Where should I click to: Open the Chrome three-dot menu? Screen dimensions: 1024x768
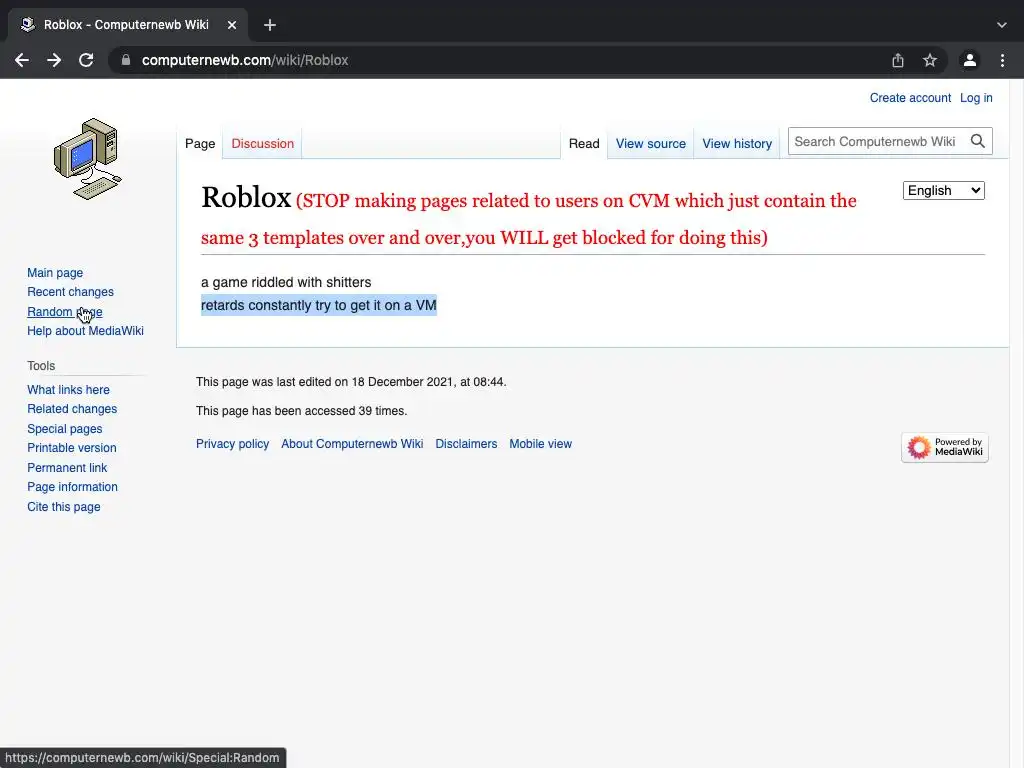point(1002,60)
